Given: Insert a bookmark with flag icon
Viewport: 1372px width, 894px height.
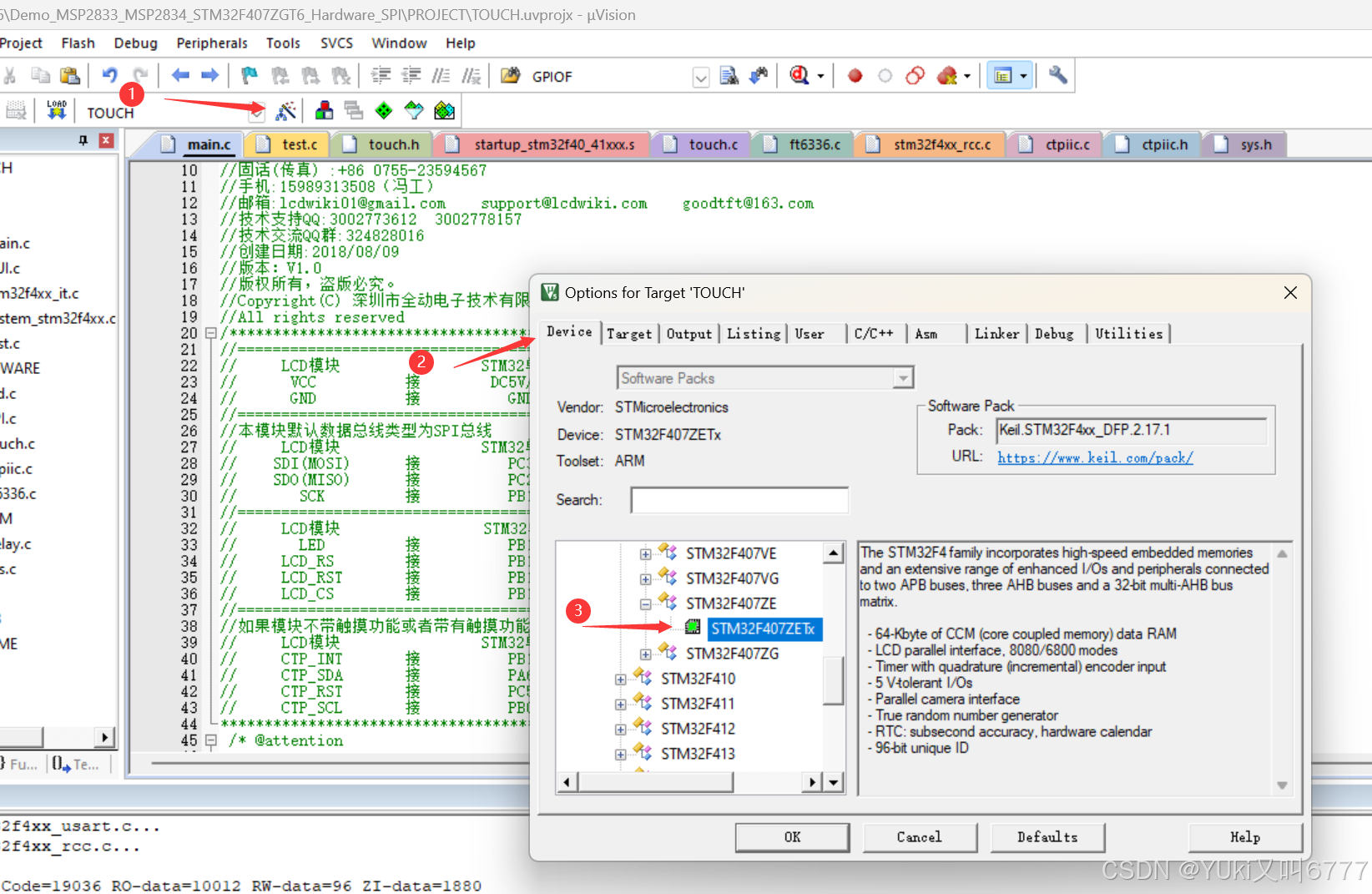Looking at the screenshot, I should pyautogui.click(x=249, y=76).
